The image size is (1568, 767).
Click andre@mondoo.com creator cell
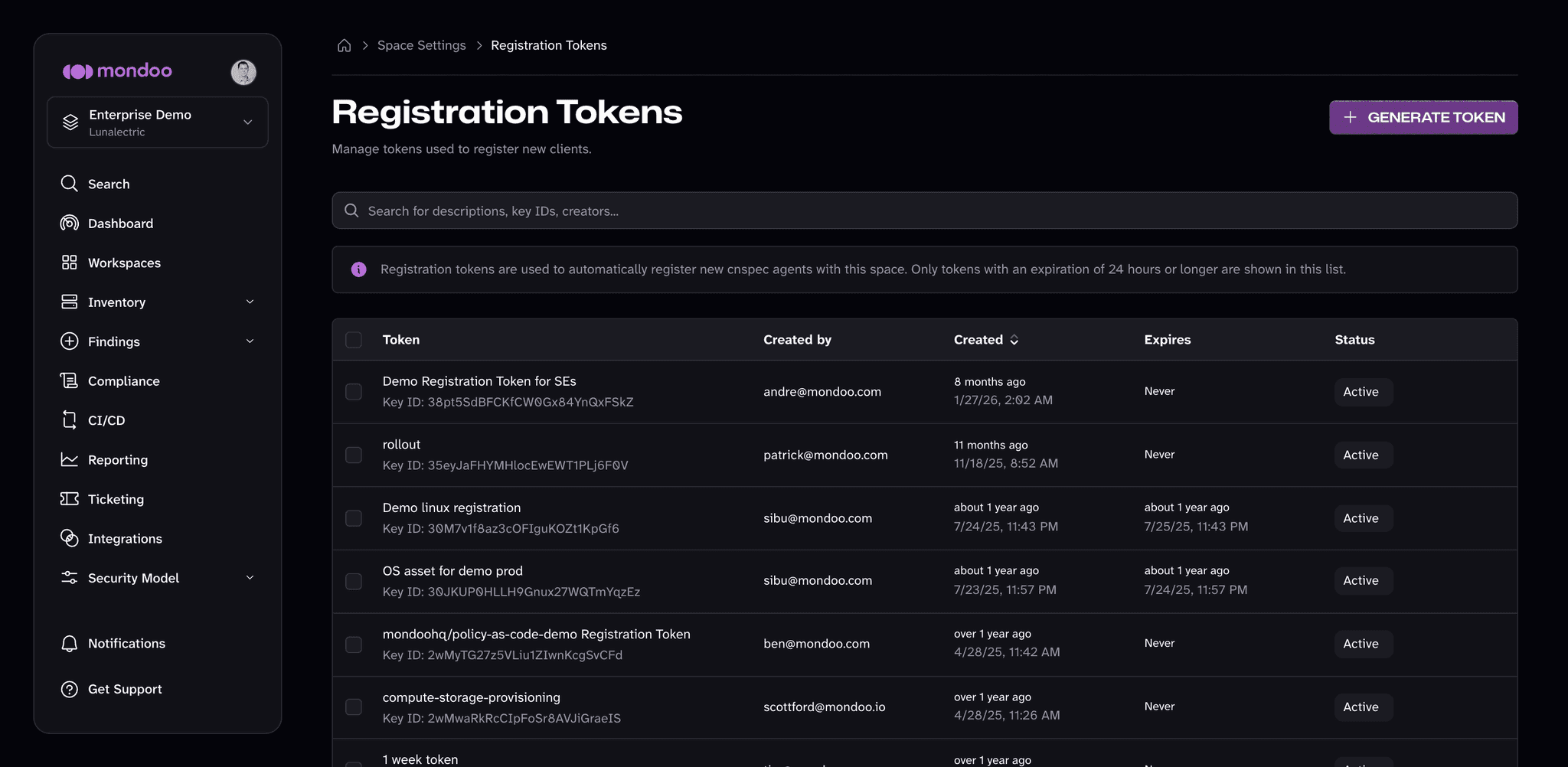(x=822, y=392)
